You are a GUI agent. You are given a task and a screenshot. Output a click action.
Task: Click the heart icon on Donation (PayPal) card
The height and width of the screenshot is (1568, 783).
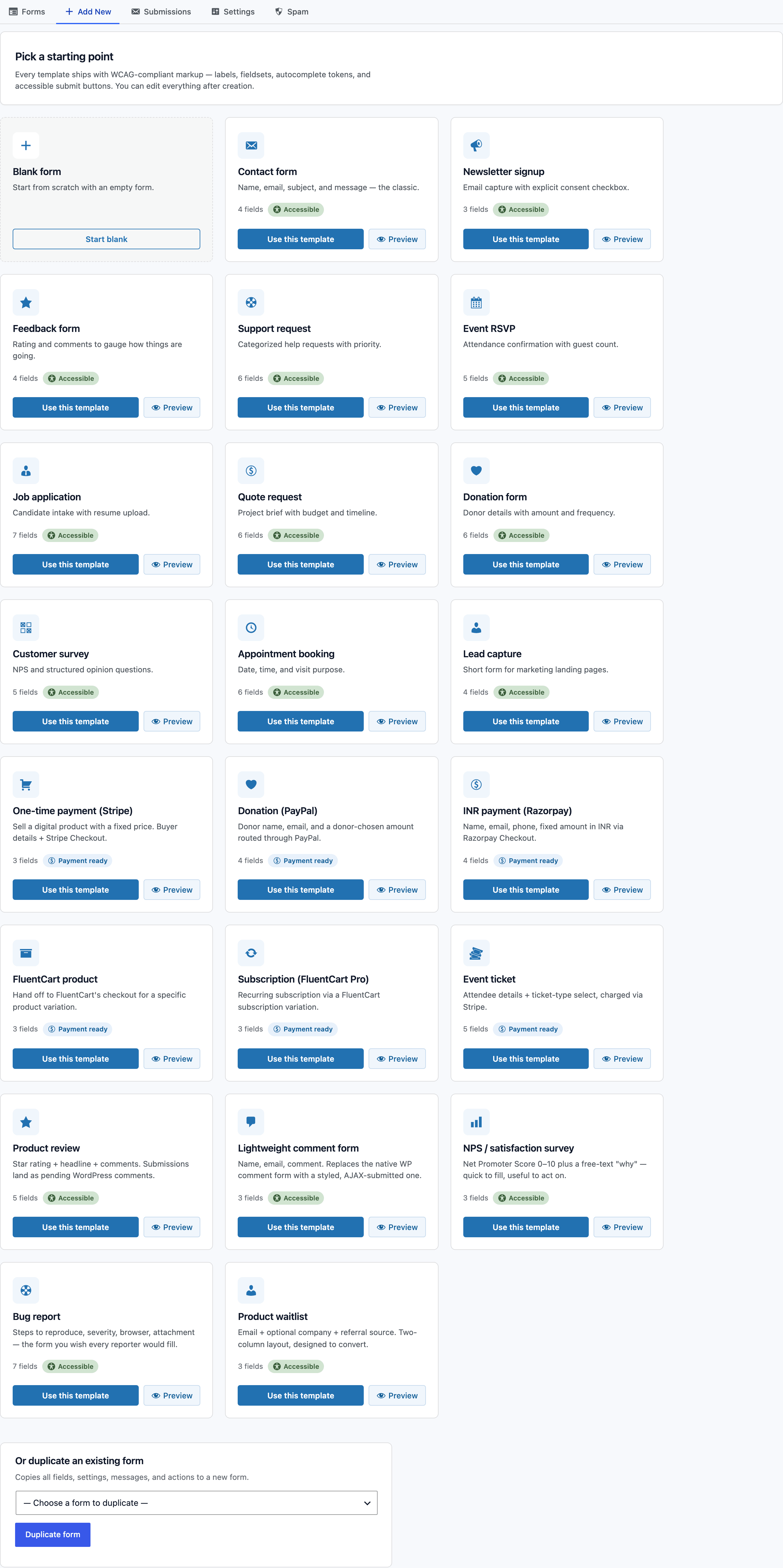pos(251,785)
